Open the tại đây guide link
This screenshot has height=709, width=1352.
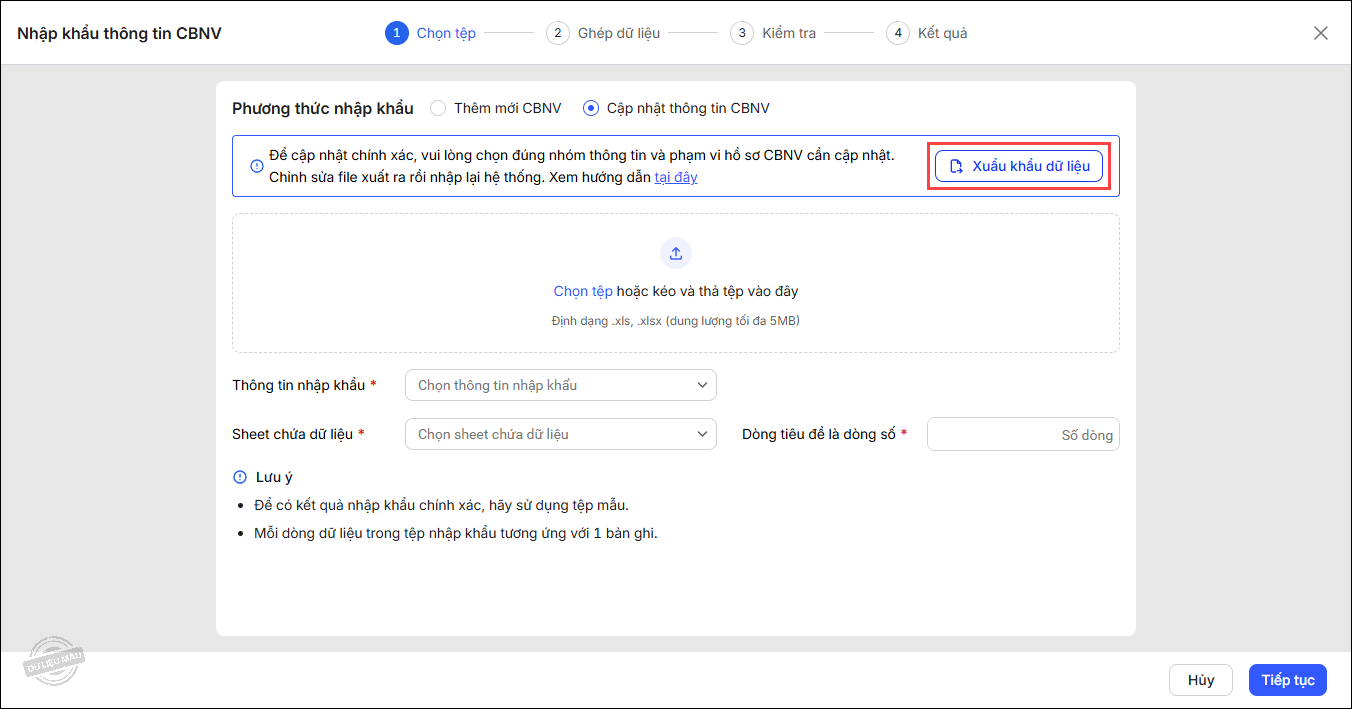point(676,177)
